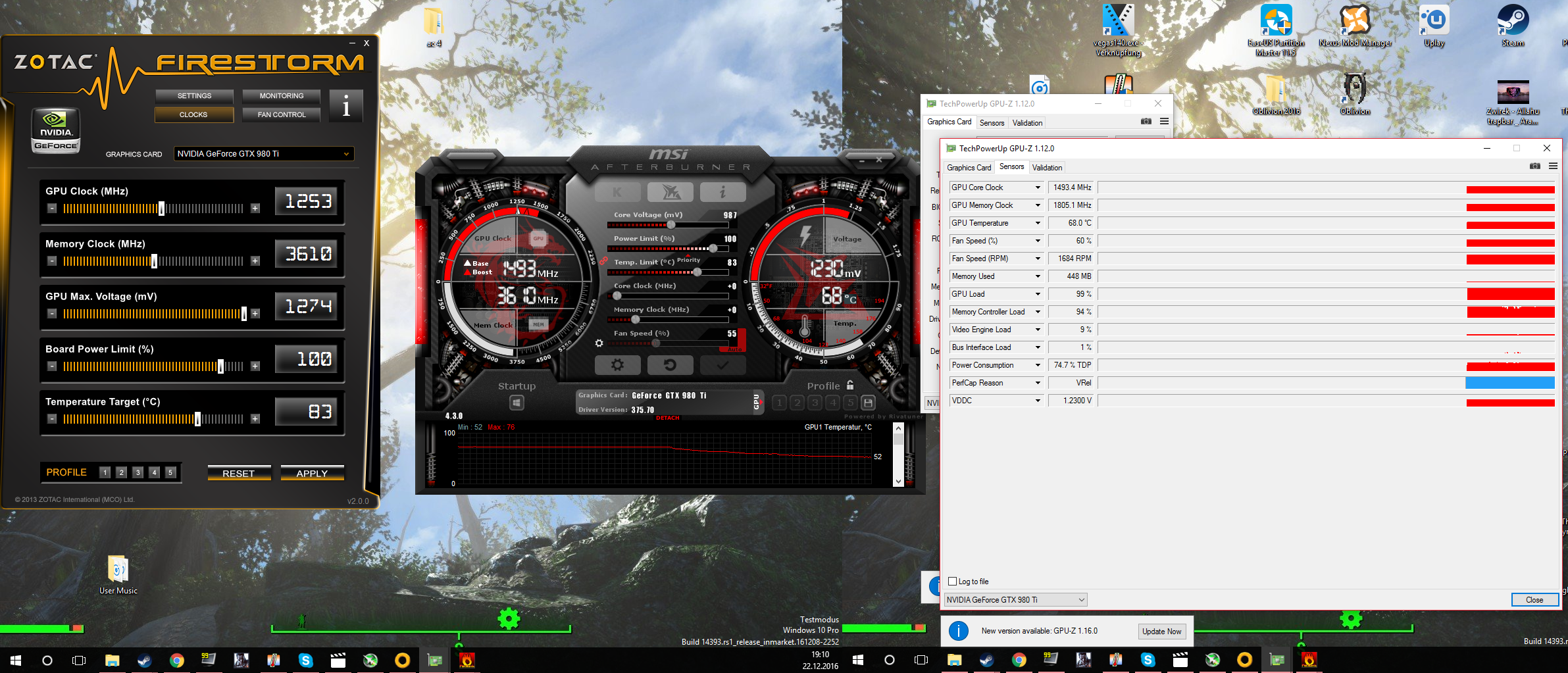Open fan settings via small gear beside Fan Speed
Screen dimensions: 1568x673
coord(599,343)
